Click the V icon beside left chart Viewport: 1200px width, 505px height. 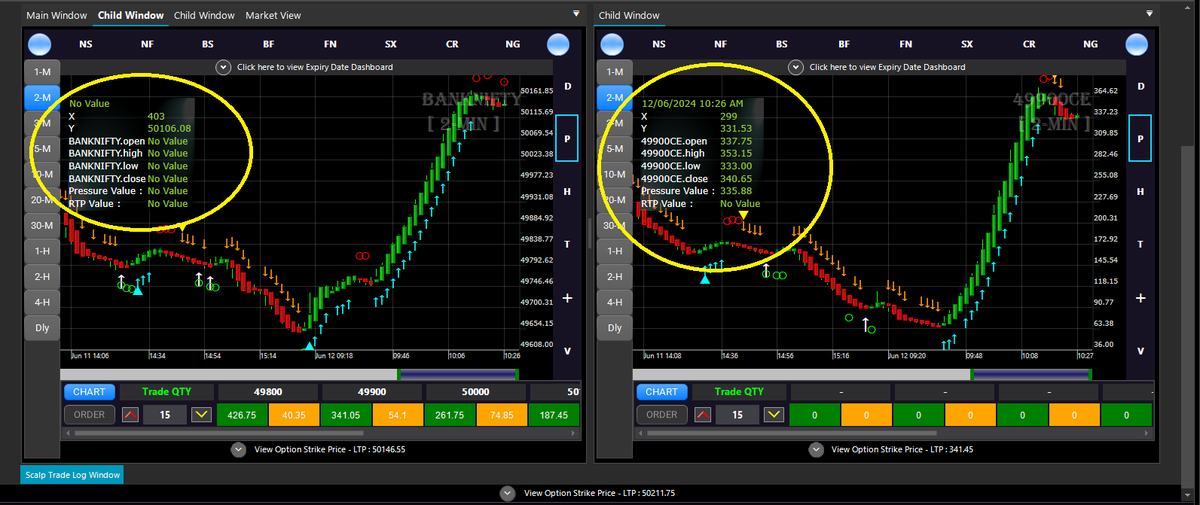click(567, 351)
